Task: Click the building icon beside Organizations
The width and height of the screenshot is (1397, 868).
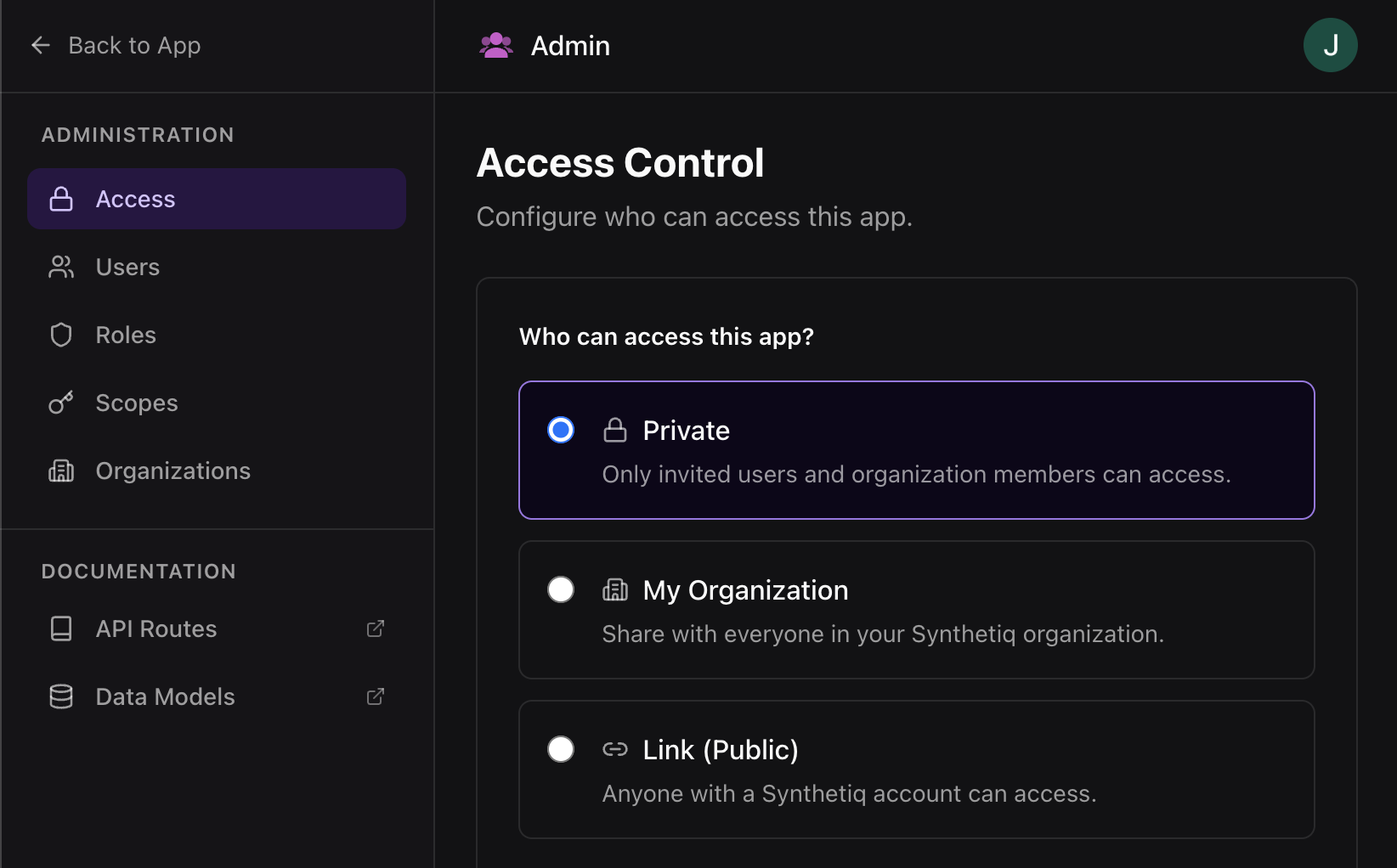Action: click(61, 471)
